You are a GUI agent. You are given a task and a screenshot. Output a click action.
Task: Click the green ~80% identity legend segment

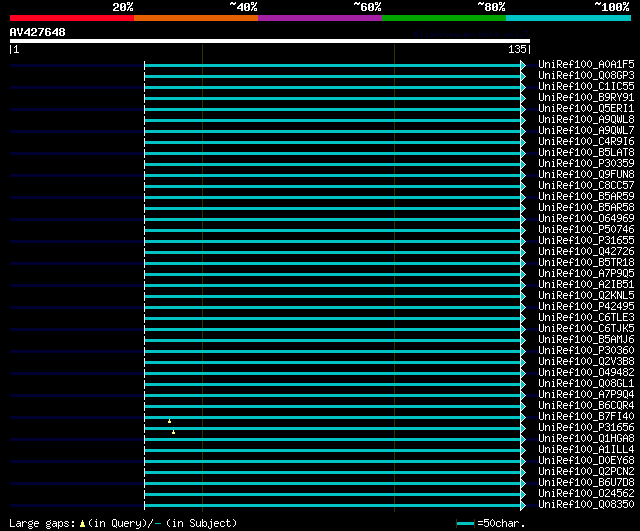pyautogui.click(x=444, y=18)
